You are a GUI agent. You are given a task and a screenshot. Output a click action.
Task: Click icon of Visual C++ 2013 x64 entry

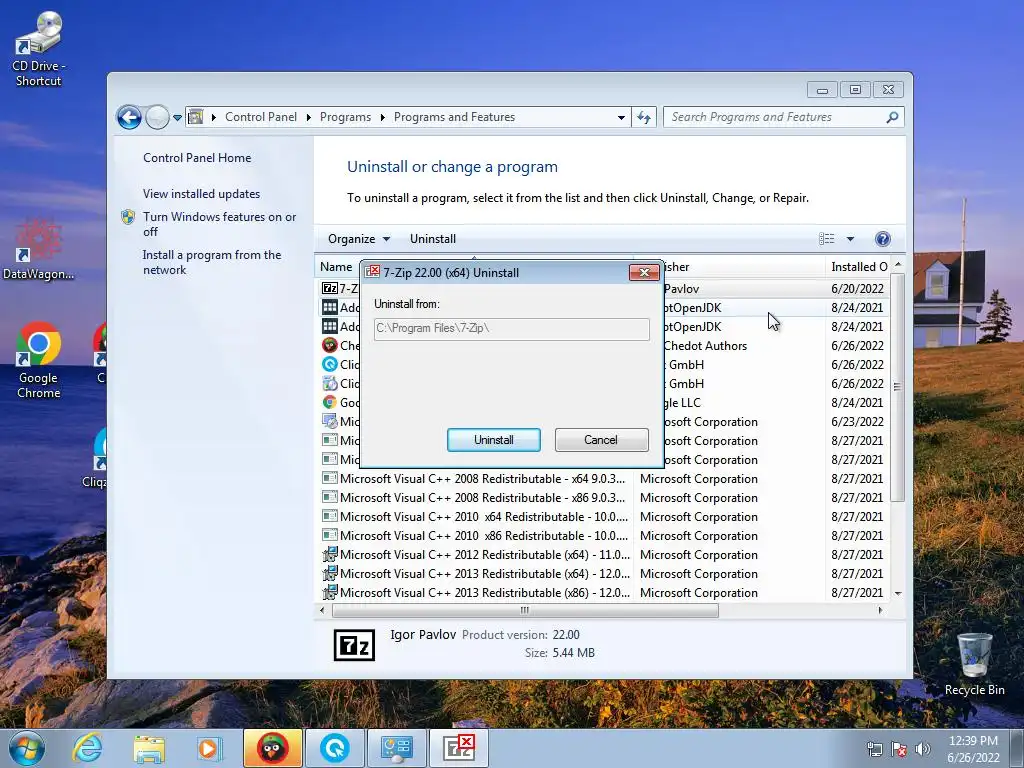[330, 573]
